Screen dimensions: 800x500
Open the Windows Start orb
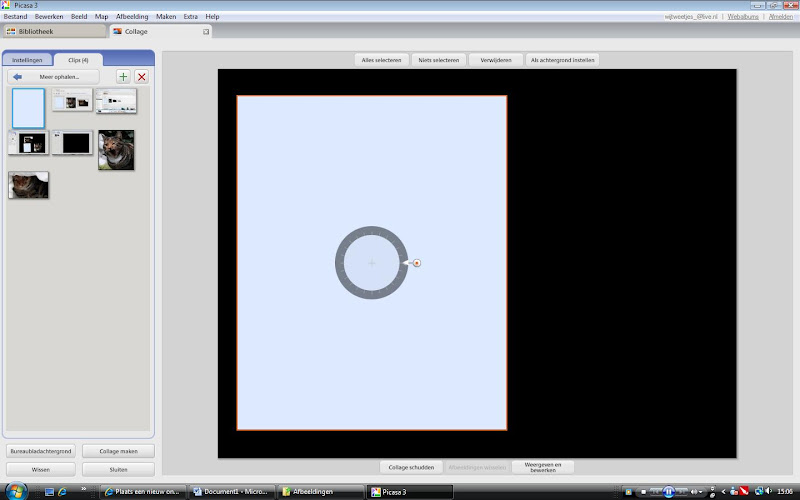click(x=15, y=491)
